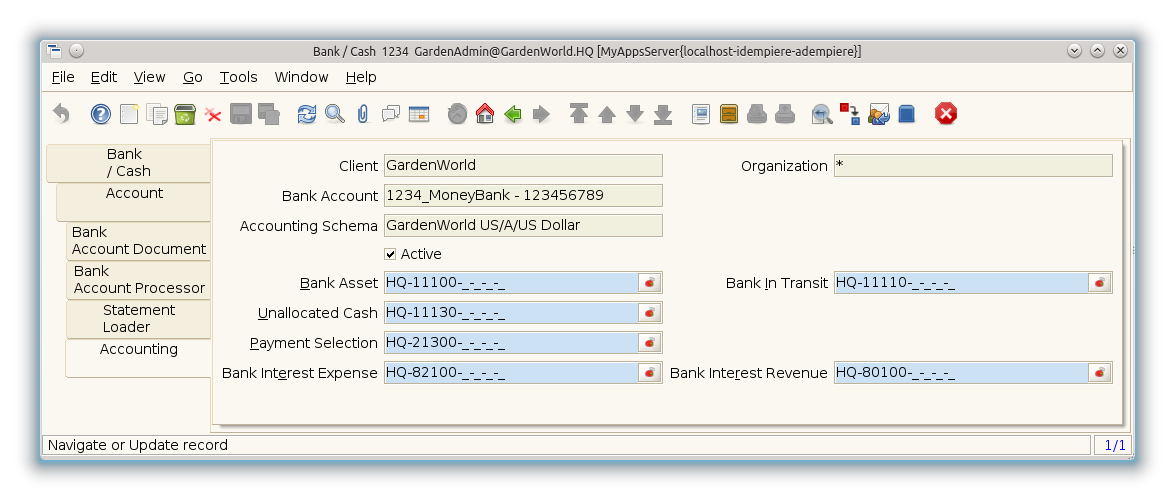Click the green back arrow icon
The width and height of the screenshot is (1175, 500).
click(x=513, y=114)
